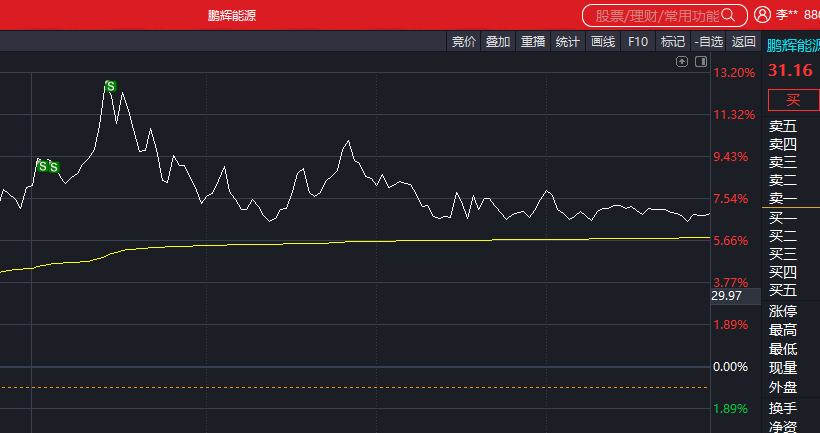This screenshot has height=433, width=820.
Task: Click the red 买 buy button
Action: [x=793, y=100]
